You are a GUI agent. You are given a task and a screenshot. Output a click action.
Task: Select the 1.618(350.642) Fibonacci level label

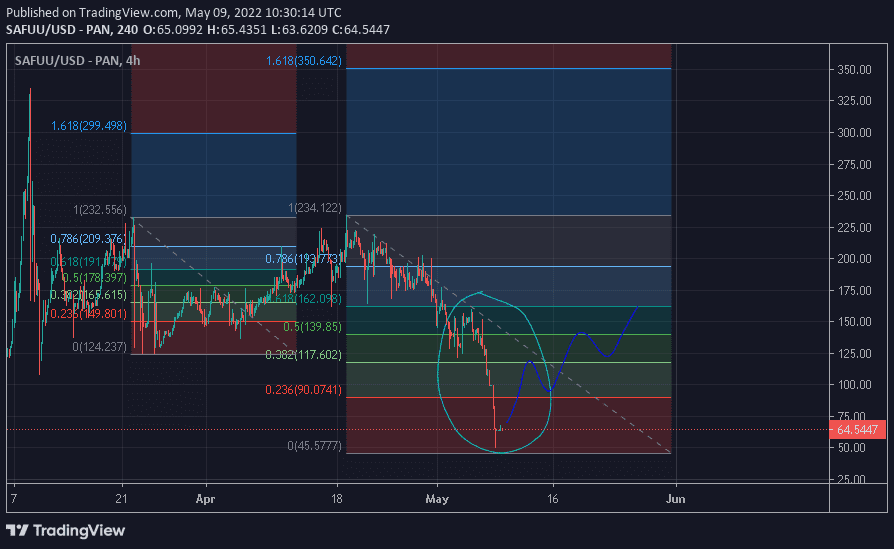tap(304, 61)
